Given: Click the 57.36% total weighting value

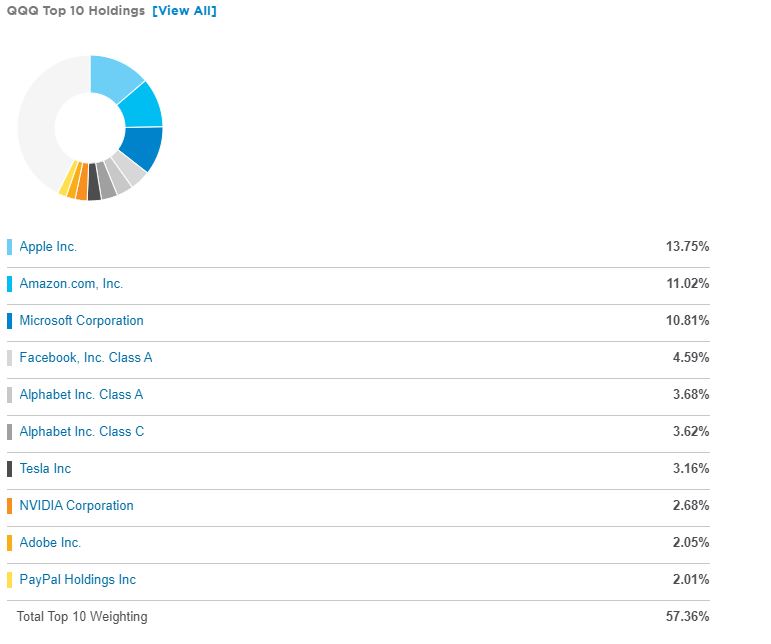Looking at the screenshot, I should pyautogui.click(x=687, y=616).
